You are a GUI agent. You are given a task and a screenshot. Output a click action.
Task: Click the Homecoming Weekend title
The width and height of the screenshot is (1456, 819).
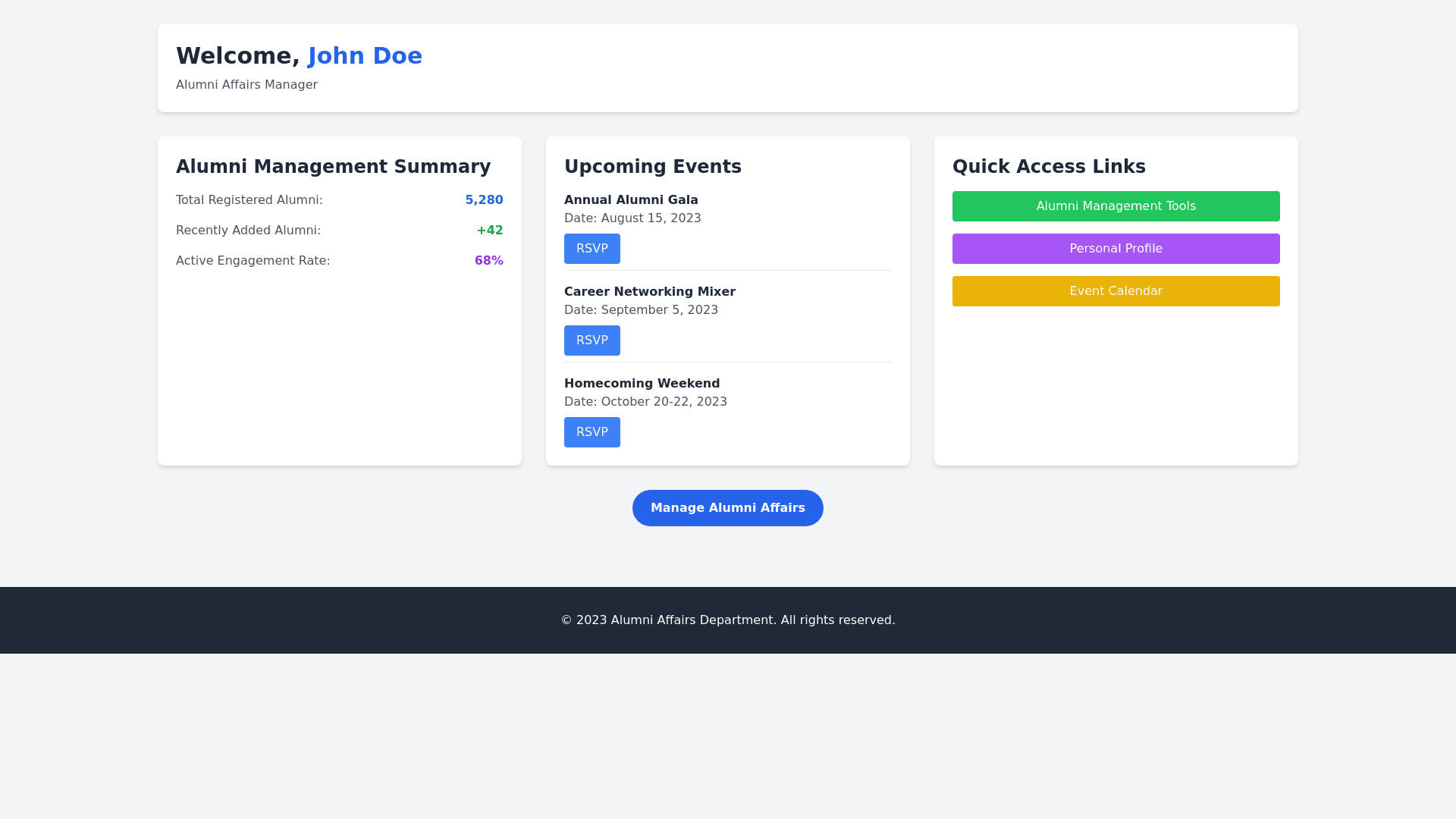642,384
